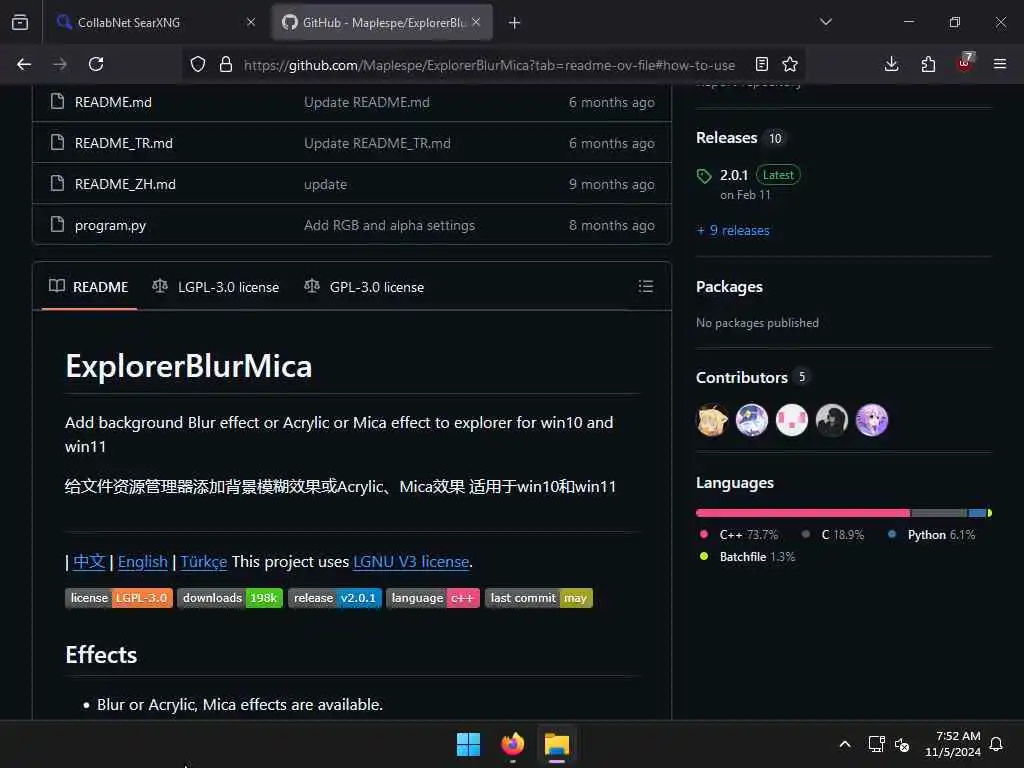Click the pink C++ language bar segment
Screen dimensions: 1024x768
(x=803, y=513)
